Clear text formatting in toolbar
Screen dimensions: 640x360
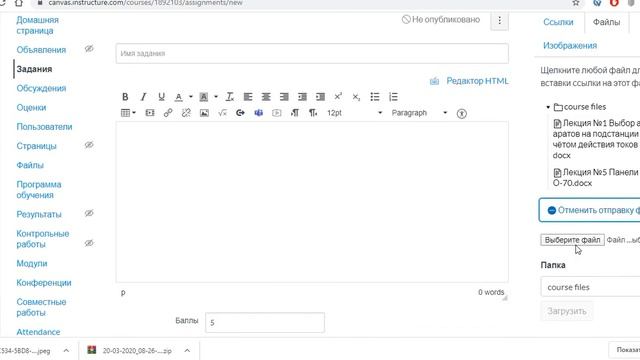tap(230, 97)
